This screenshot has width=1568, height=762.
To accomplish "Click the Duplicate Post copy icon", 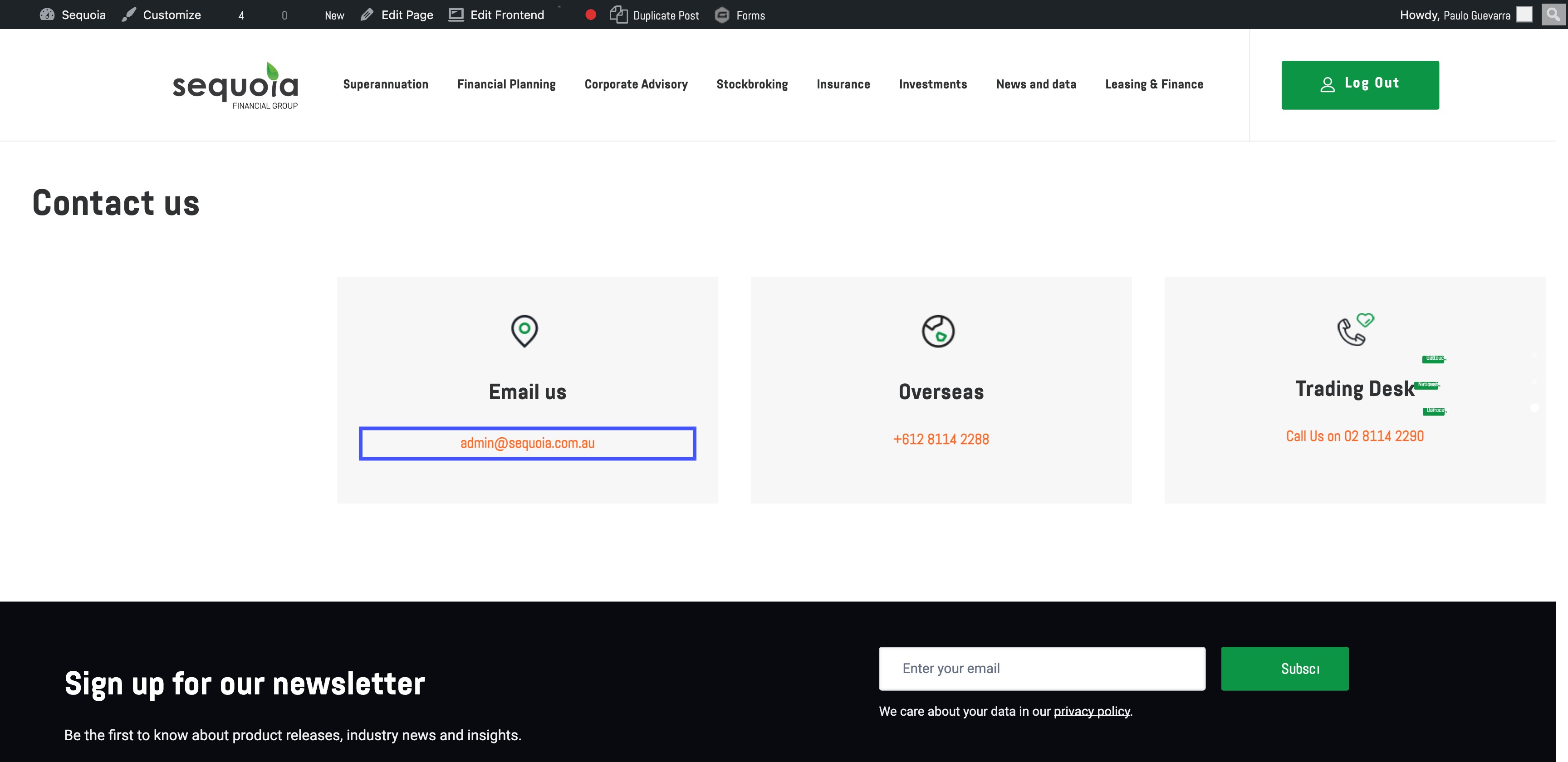I will (x=618, y=15).
